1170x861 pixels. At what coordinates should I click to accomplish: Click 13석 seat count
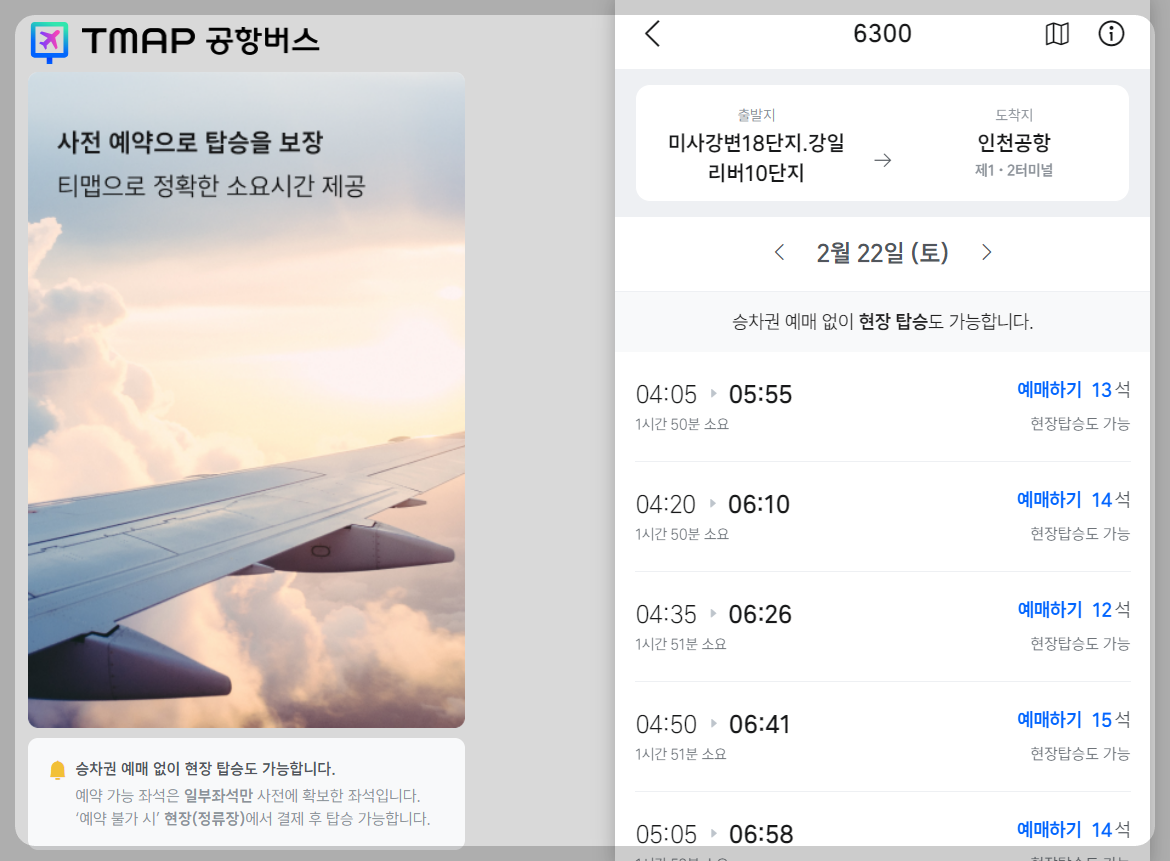coord(1111,389)
